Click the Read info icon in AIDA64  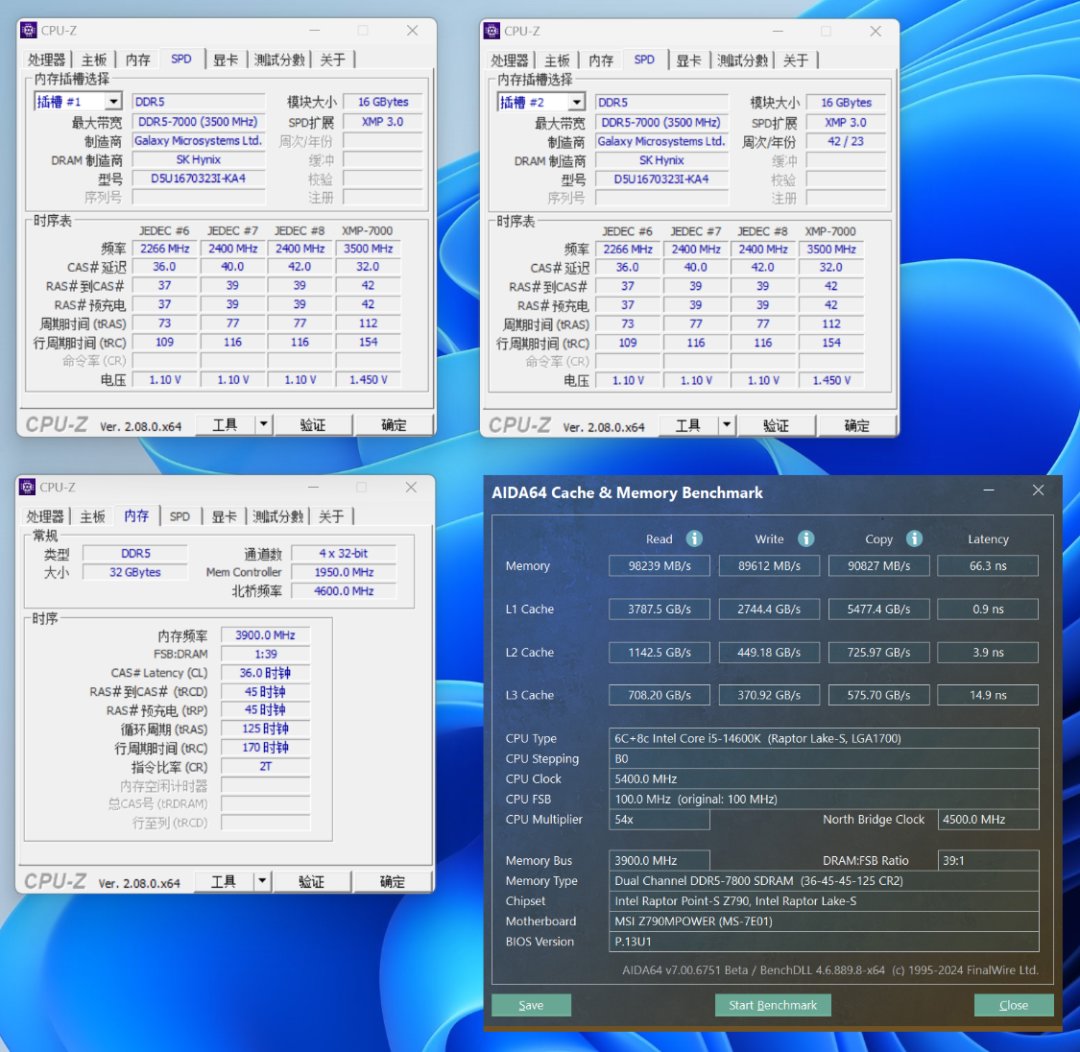pyautogui.click(x=694, y=539)
